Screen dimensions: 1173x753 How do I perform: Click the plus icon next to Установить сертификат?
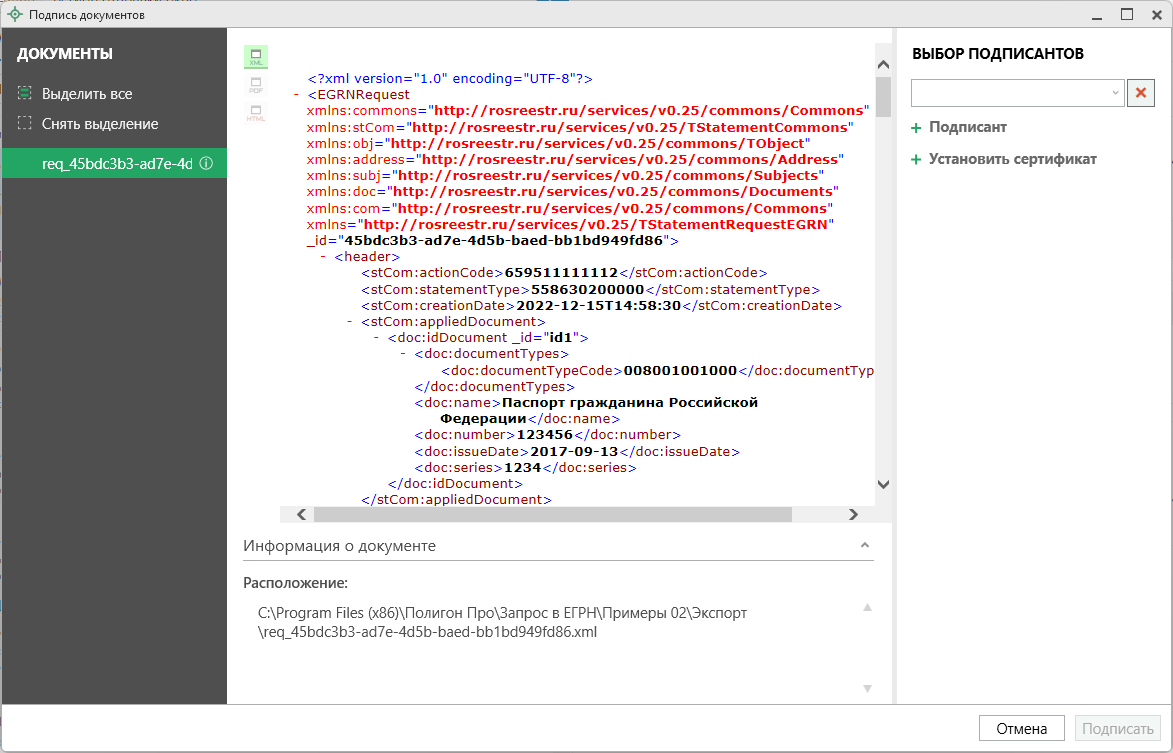pos(916,160)
